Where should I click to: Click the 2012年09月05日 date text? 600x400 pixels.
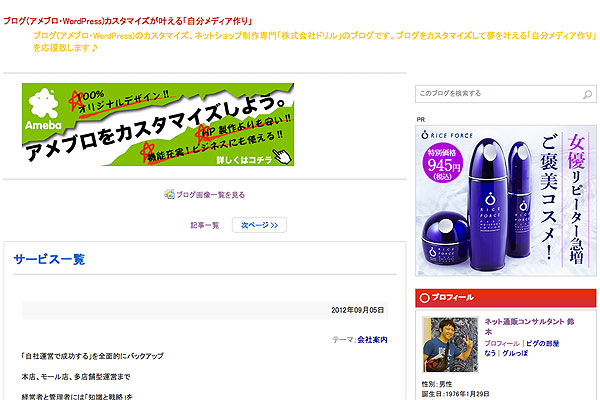pyautogui.click(x=357, y=310)
